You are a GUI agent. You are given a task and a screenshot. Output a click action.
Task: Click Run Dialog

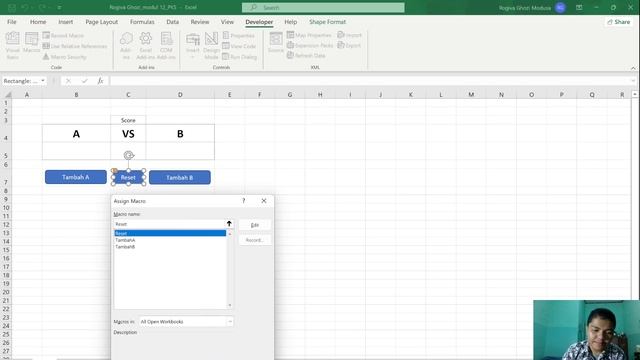[240, 57]
